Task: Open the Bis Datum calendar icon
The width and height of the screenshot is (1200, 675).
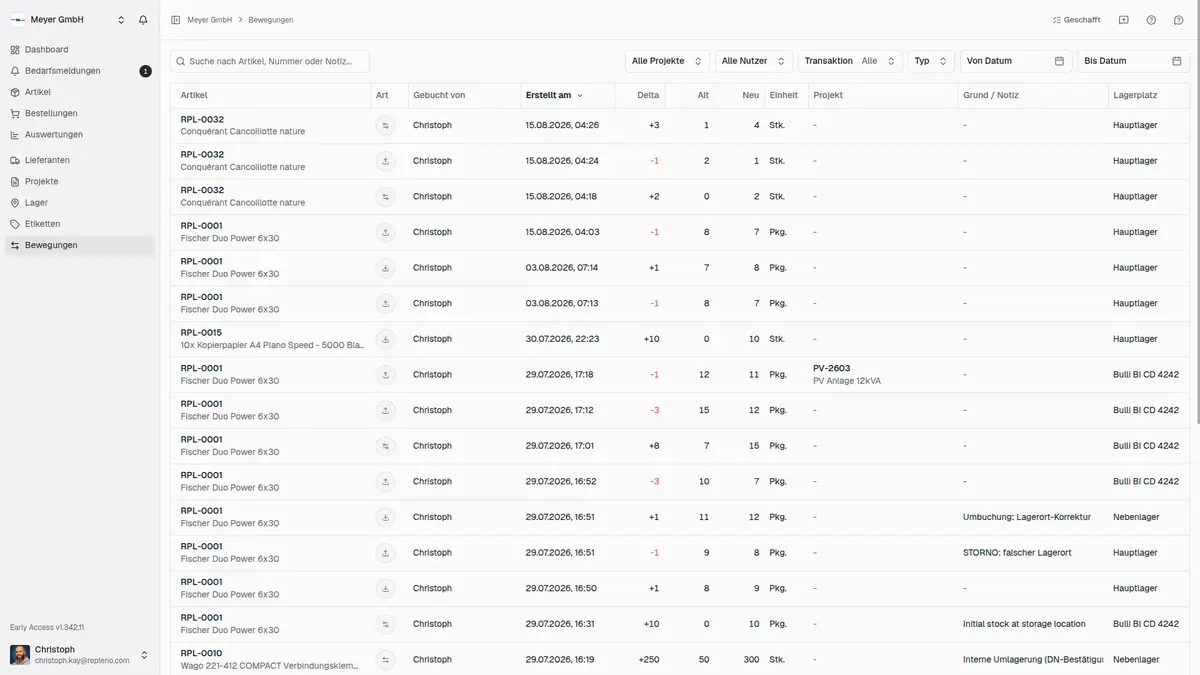Action: (x=1177, y=61)
